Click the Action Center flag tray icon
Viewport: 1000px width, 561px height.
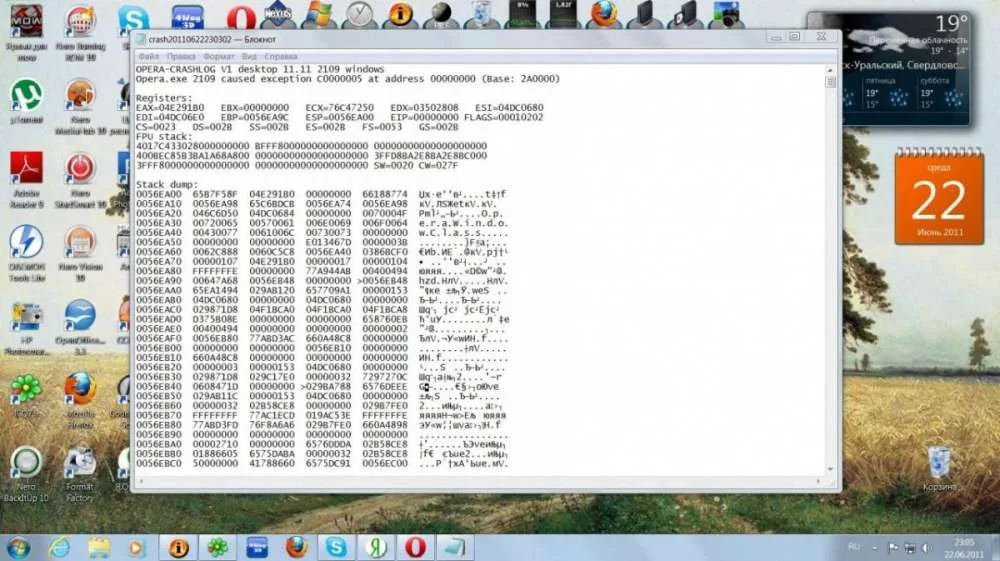click(893, 548)
